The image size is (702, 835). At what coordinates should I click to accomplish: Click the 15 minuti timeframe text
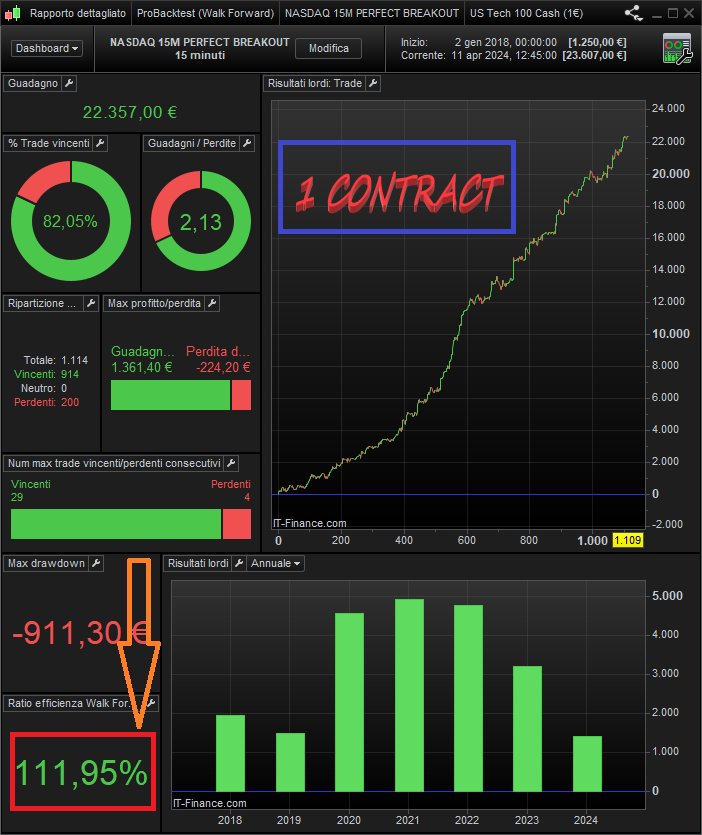click(x=200, y=55)
